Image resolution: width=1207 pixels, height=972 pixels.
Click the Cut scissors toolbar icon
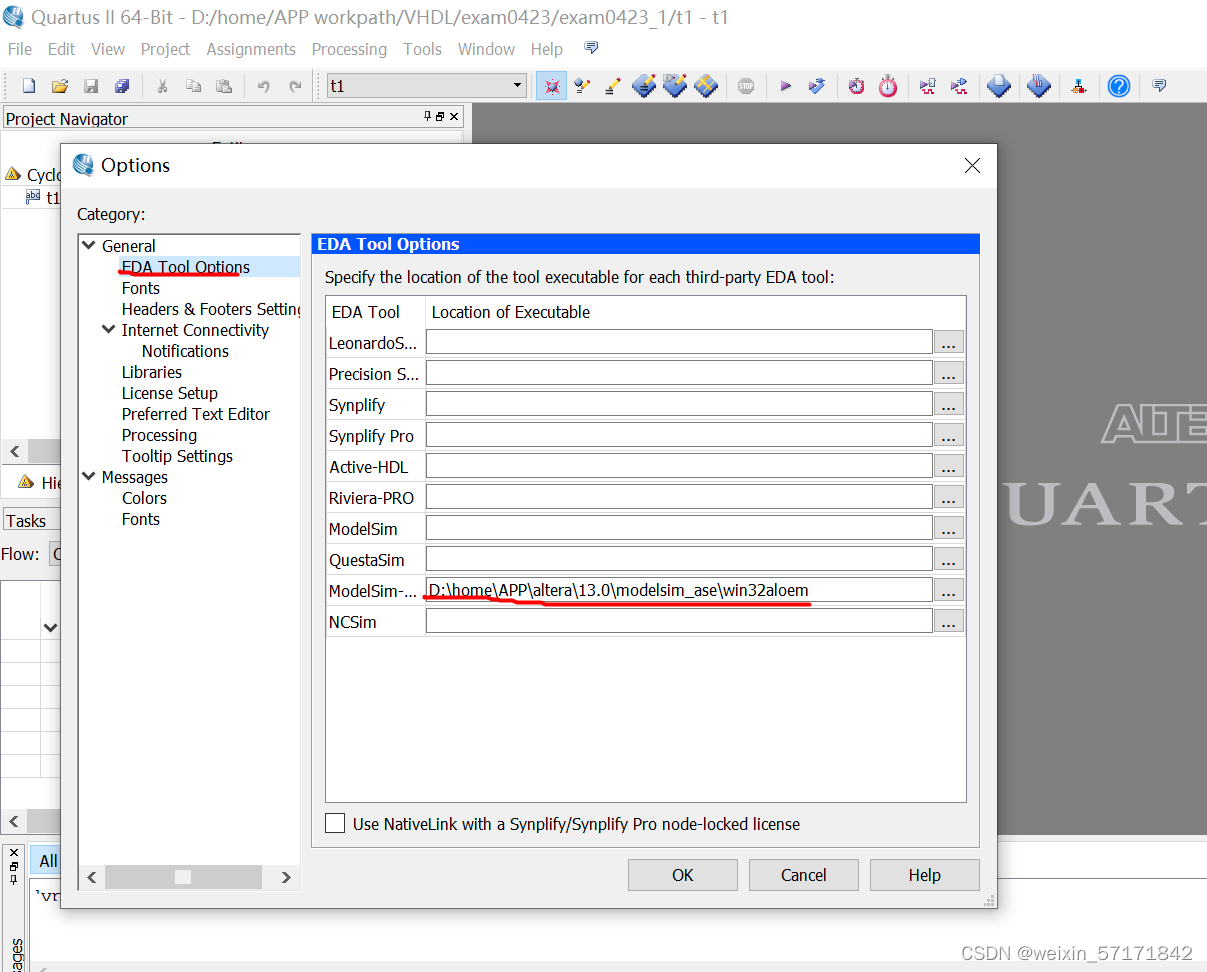(x=162, y=86)
